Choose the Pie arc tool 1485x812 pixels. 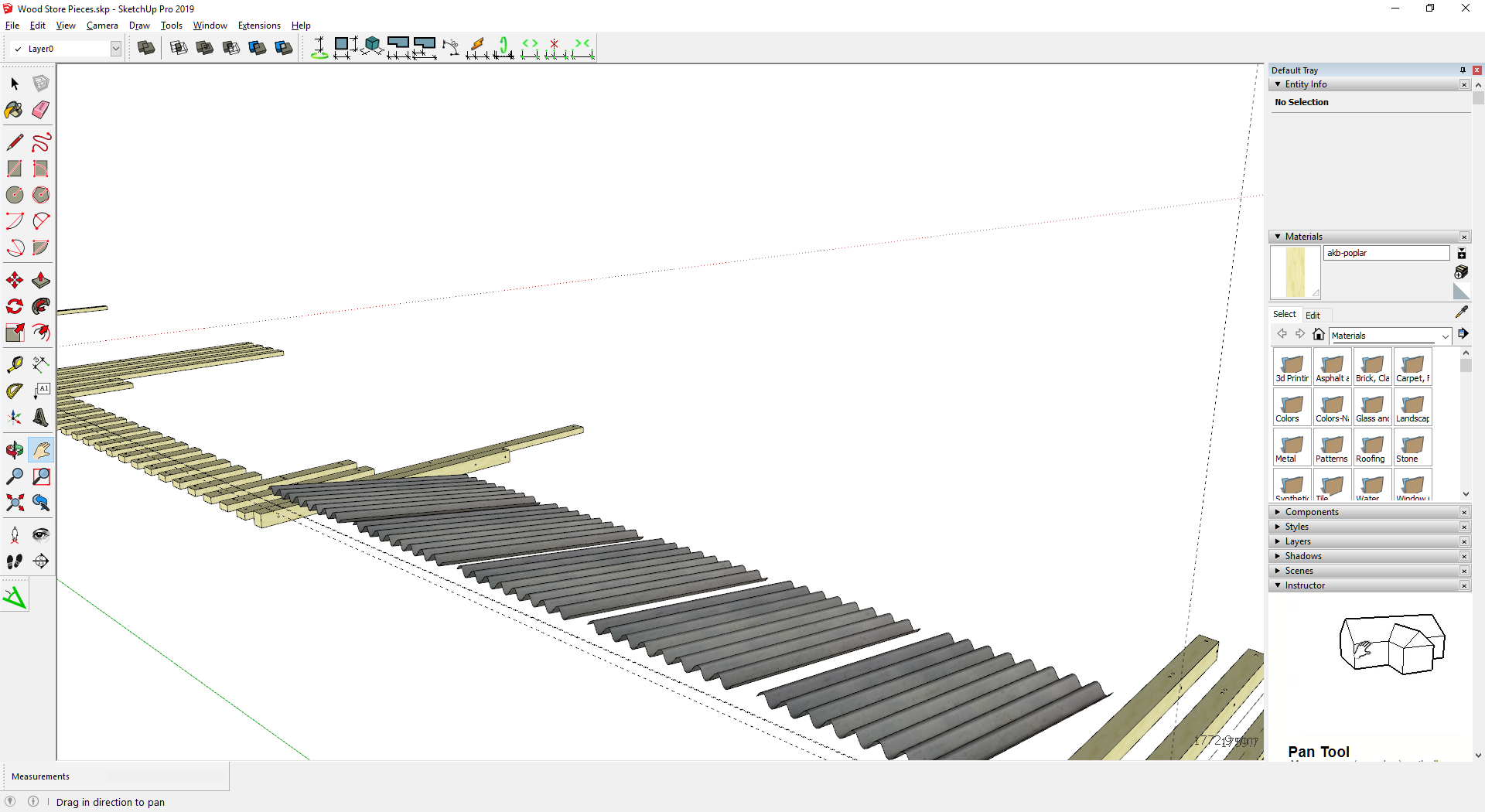(41, 247)
